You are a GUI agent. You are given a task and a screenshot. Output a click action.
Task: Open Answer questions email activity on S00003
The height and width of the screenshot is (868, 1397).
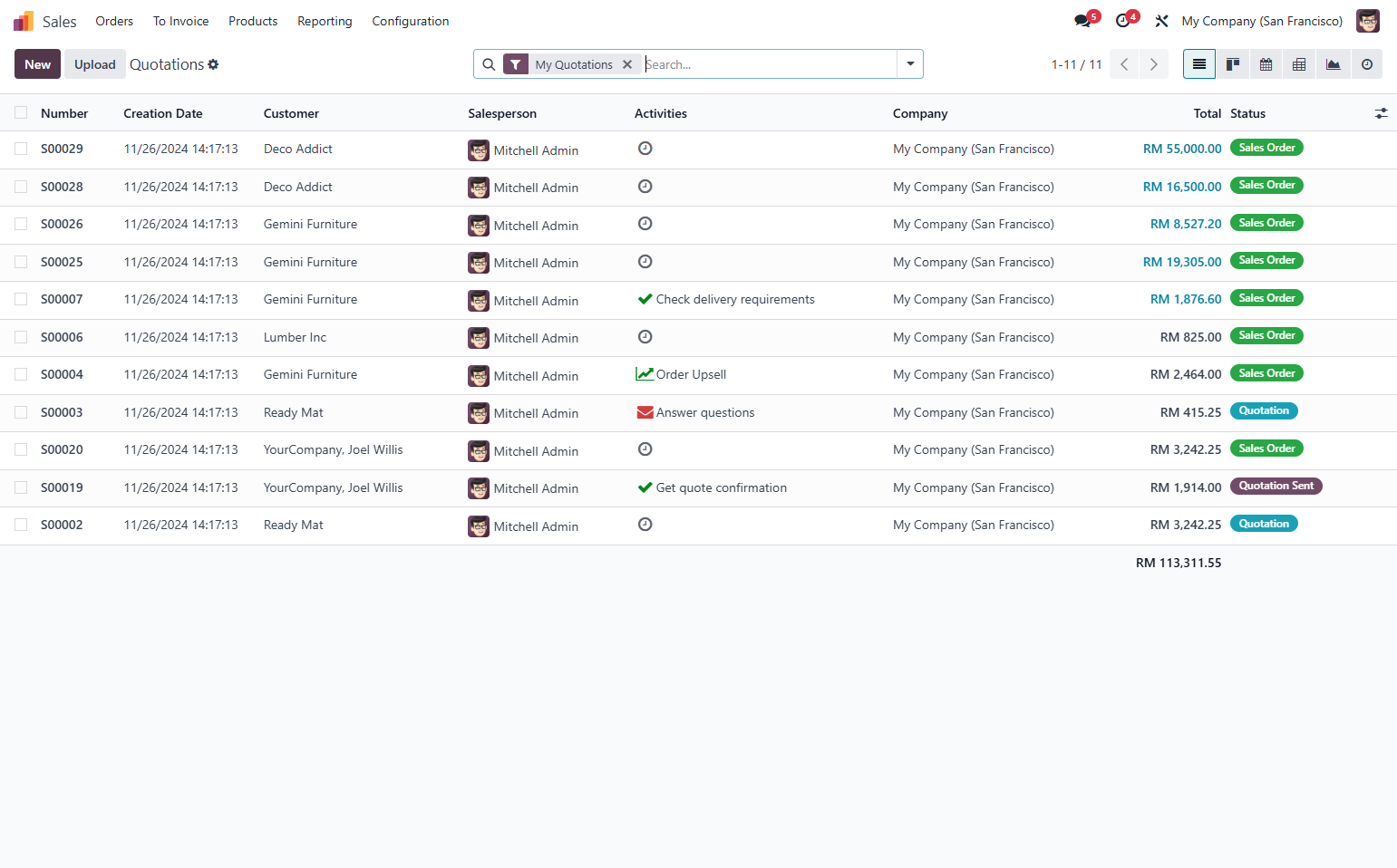(695, 412)
